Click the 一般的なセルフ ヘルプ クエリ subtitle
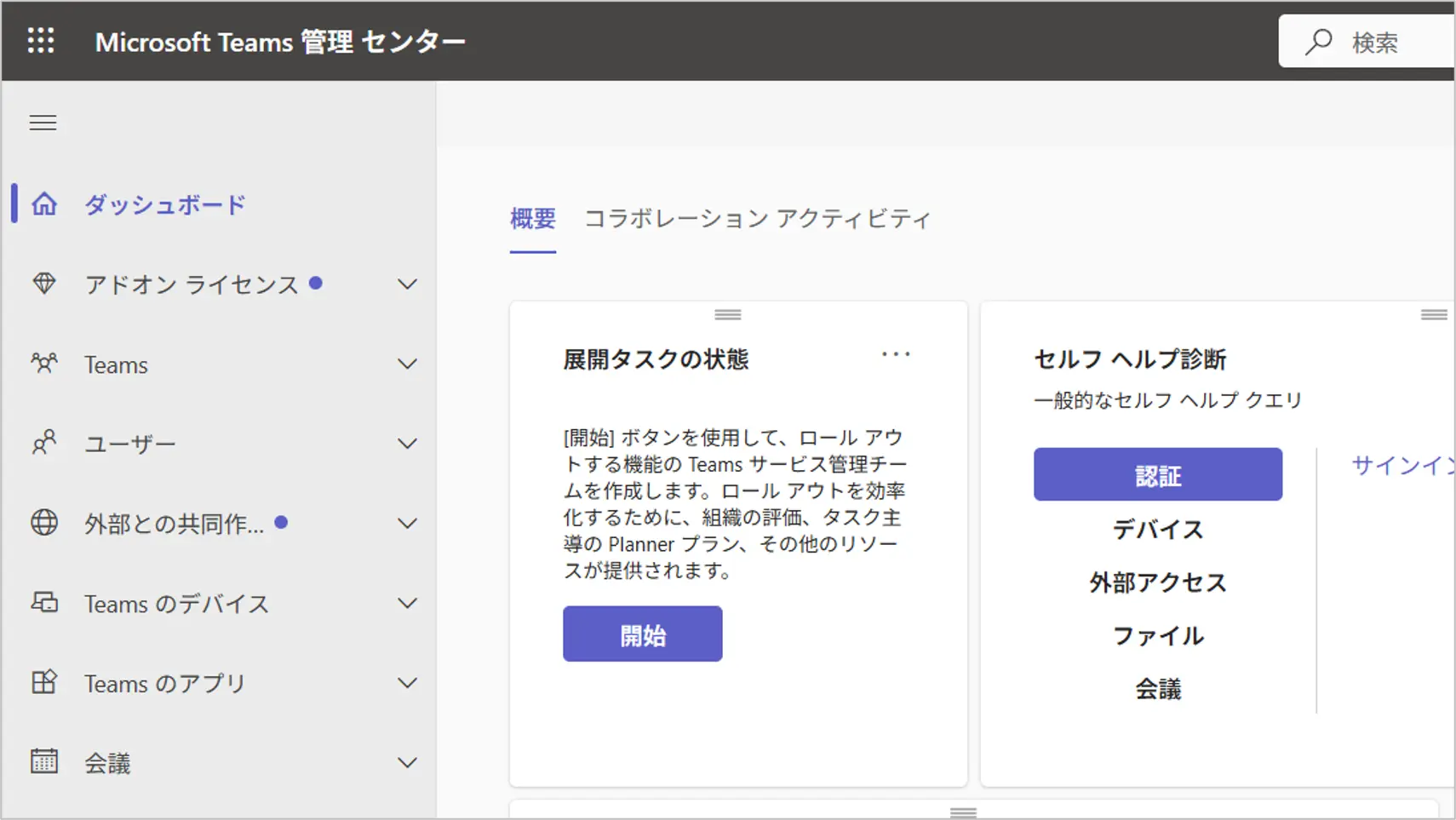 pyautogui.click(x=1168, y=400)
